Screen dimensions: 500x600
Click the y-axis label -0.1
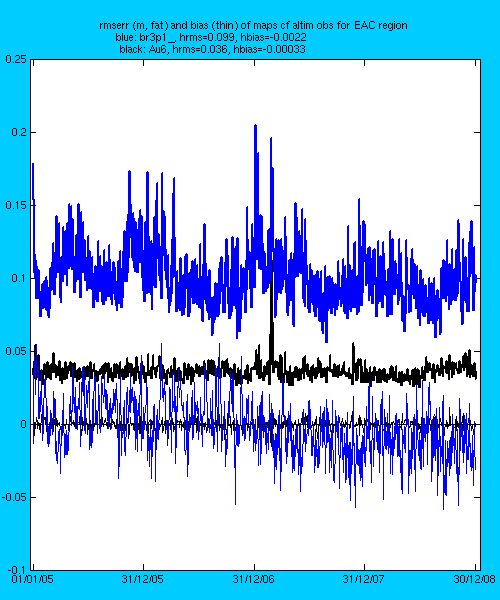click(17, 570)
